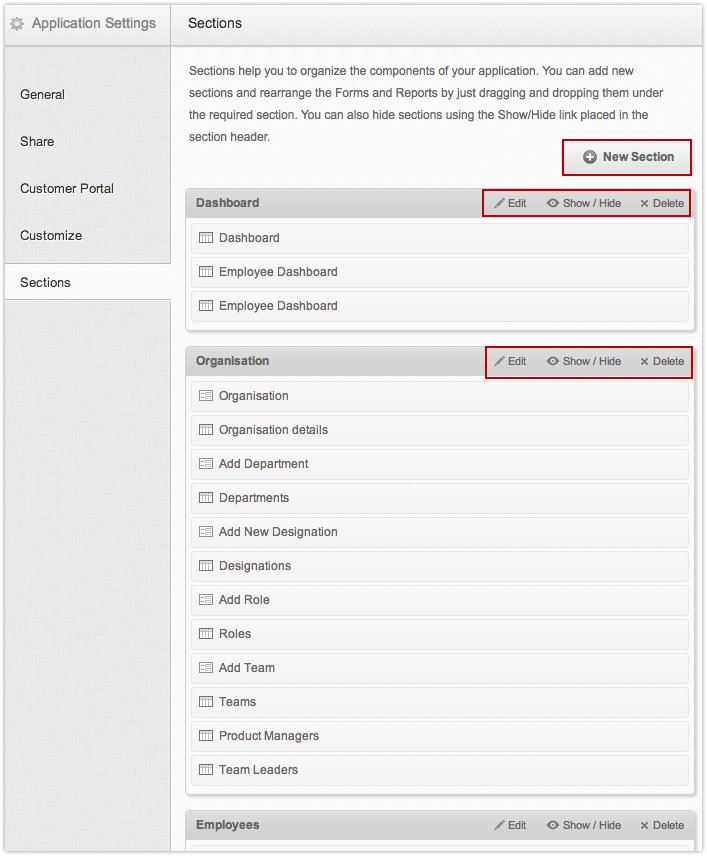Click pencil Edit icon for Organisation section
707x856 pixels.
[x=500, y=361]
